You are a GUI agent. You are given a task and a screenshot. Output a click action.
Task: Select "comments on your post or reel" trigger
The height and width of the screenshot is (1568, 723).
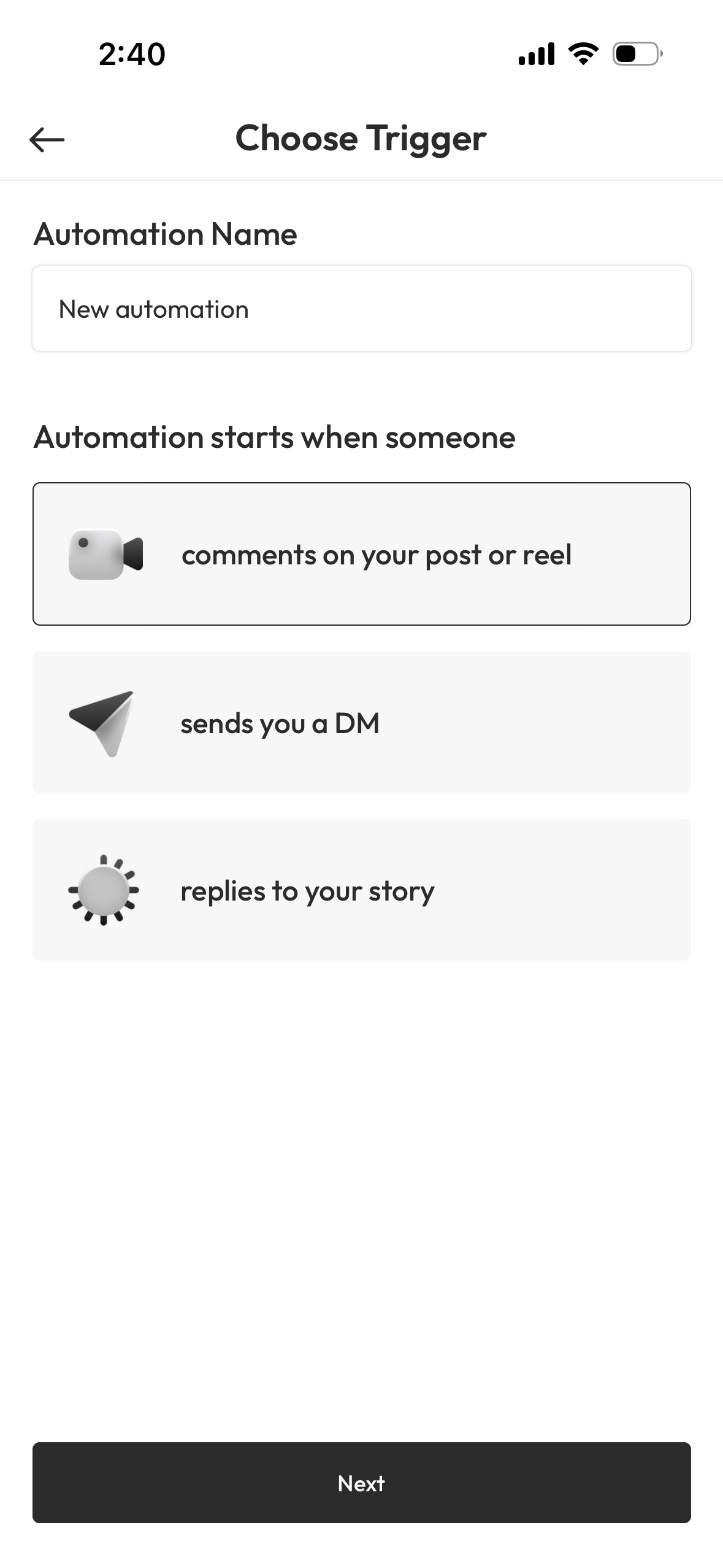tap(377, 555)
